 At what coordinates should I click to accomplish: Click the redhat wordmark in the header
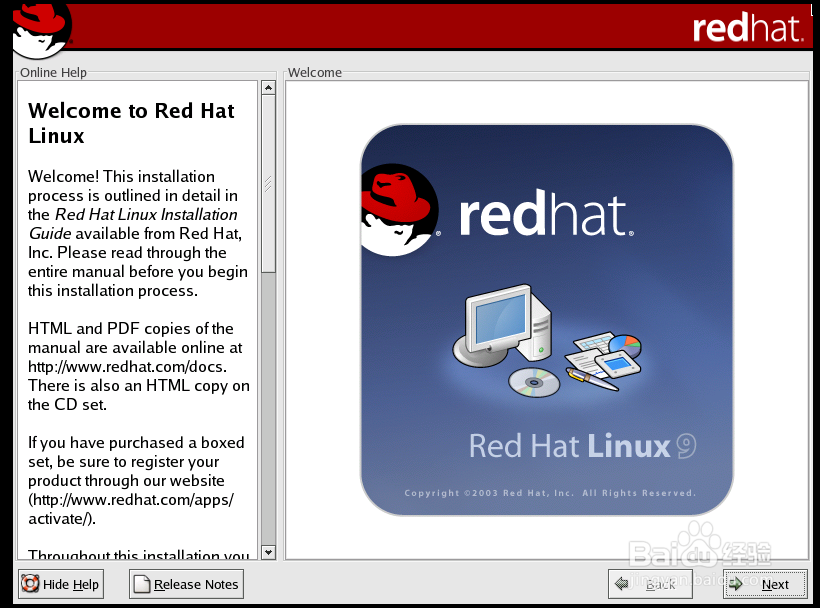(x=748, y=28)
